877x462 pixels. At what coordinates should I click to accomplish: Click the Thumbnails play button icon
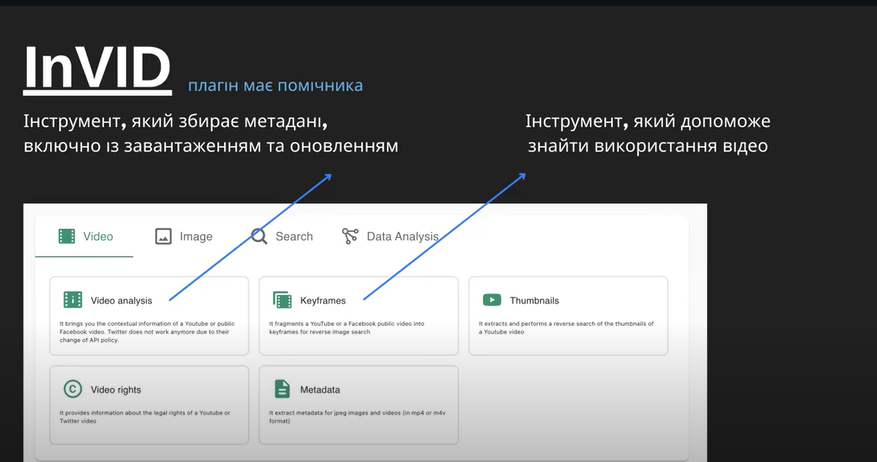click(x=492, y=300)
